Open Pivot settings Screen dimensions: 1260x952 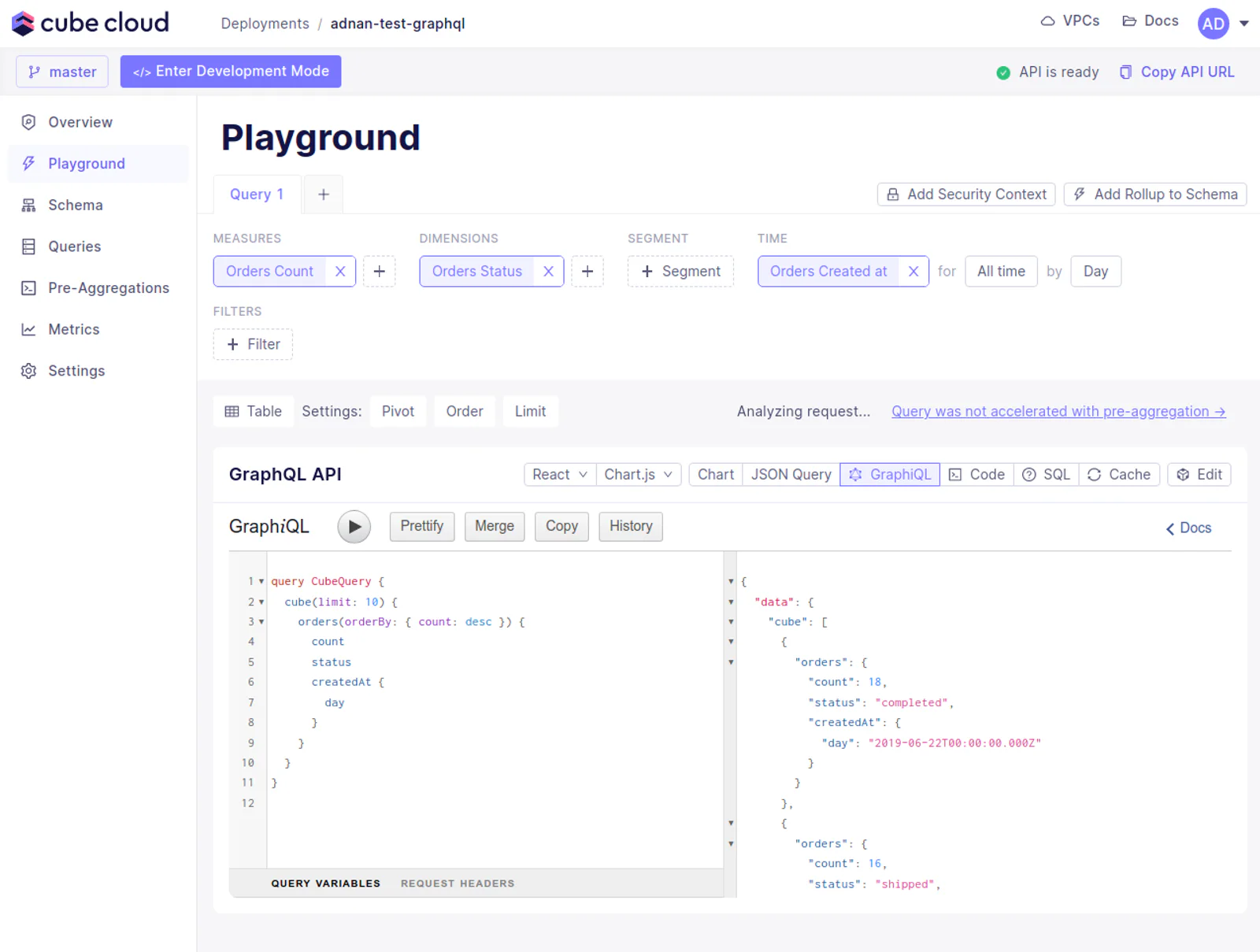(398, 412)
